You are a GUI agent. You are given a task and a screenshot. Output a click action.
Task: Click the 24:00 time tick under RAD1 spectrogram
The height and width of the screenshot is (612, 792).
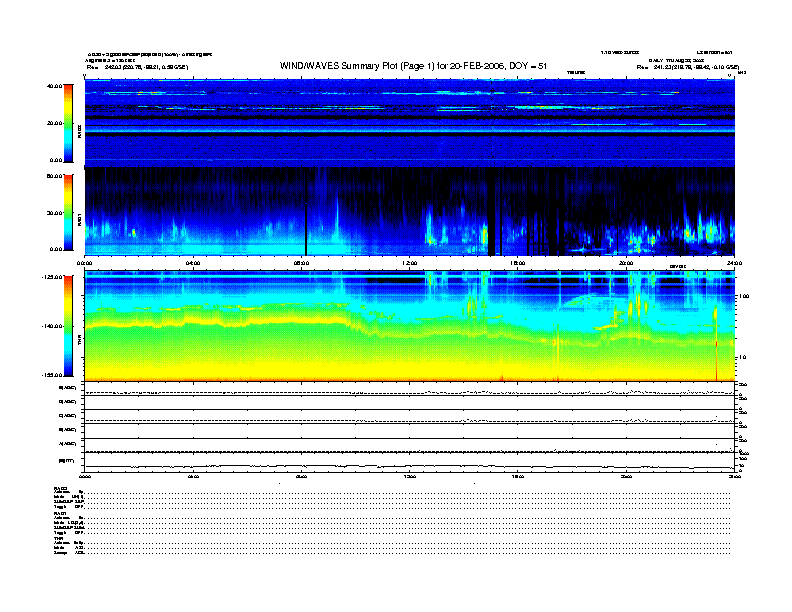(734, 263)
